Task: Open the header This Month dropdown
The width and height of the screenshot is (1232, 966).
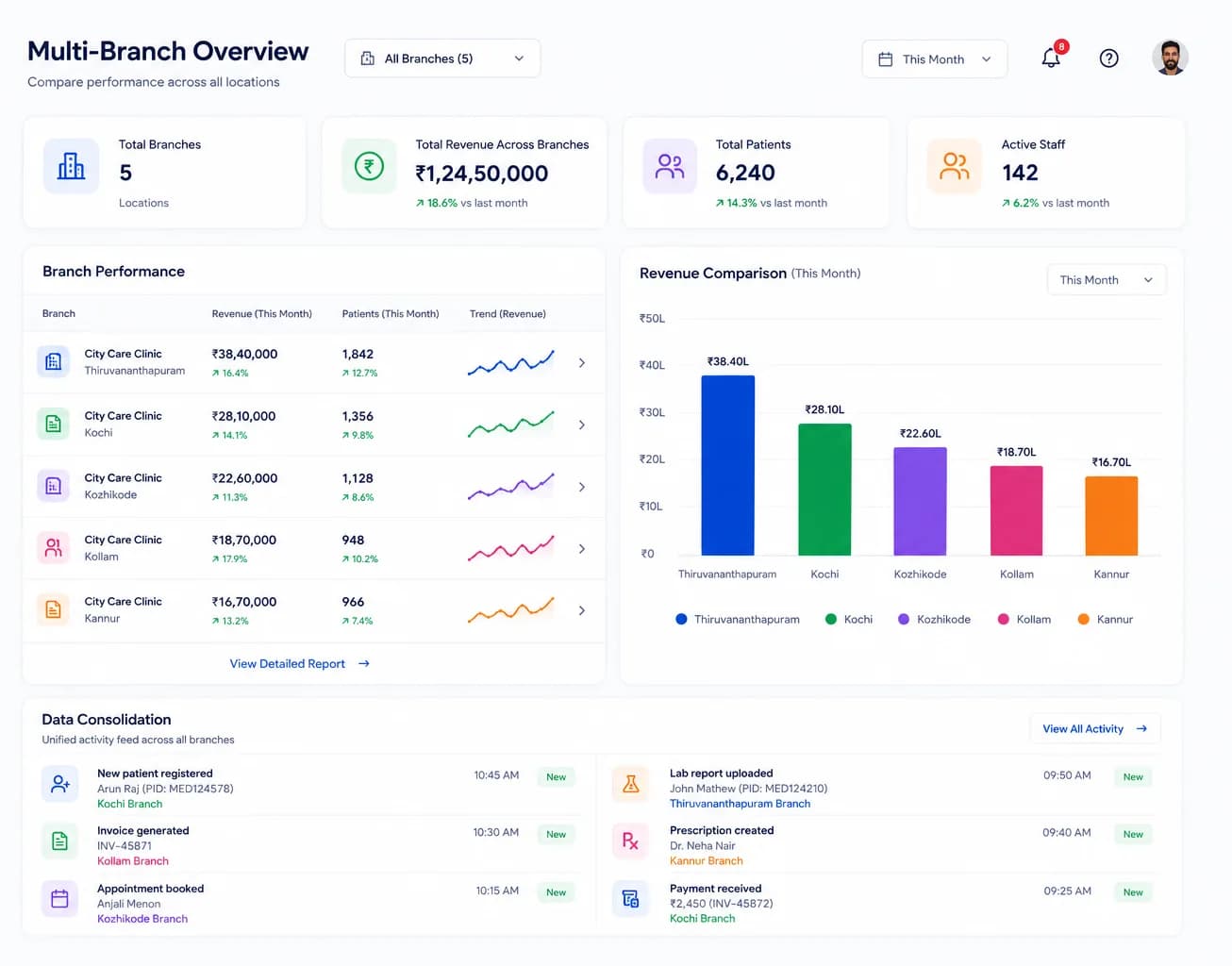Action: 935,58
